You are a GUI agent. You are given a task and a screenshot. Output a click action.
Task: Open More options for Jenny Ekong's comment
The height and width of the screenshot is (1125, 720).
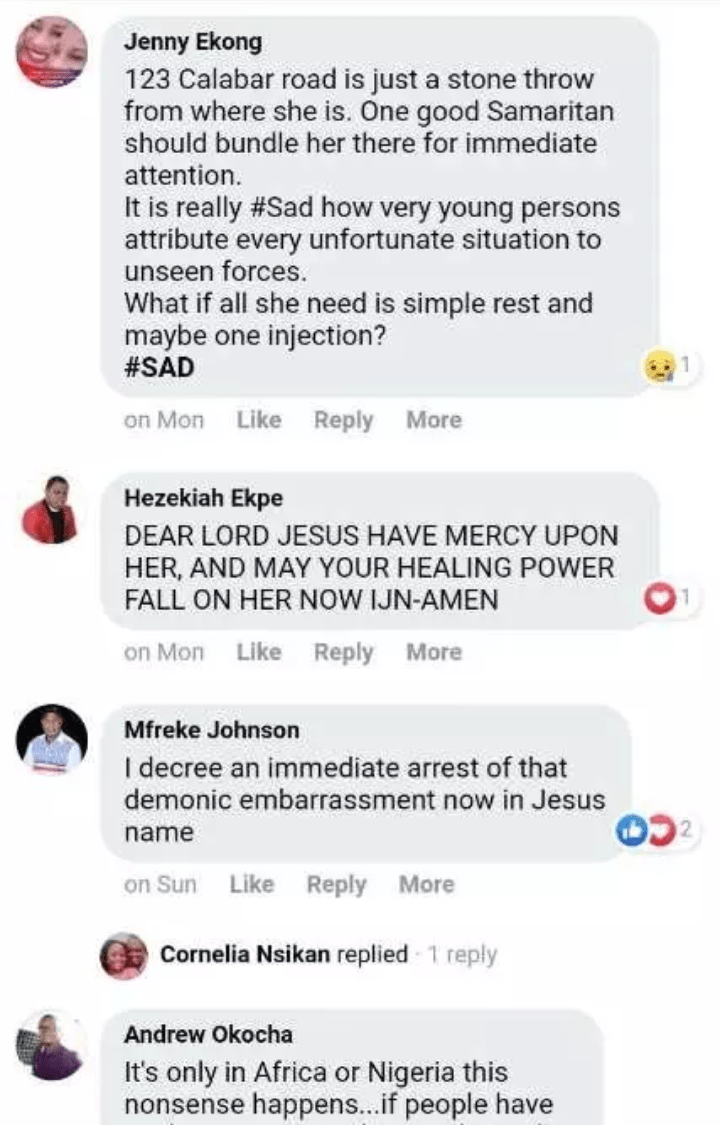(434, 421)
